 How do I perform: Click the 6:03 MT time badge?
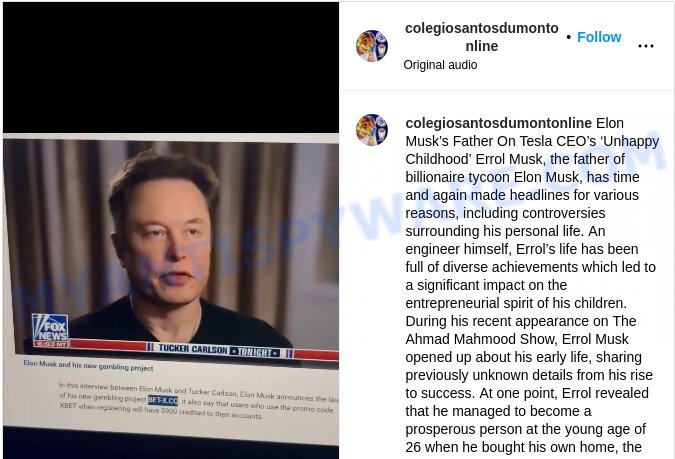point(51,344)
